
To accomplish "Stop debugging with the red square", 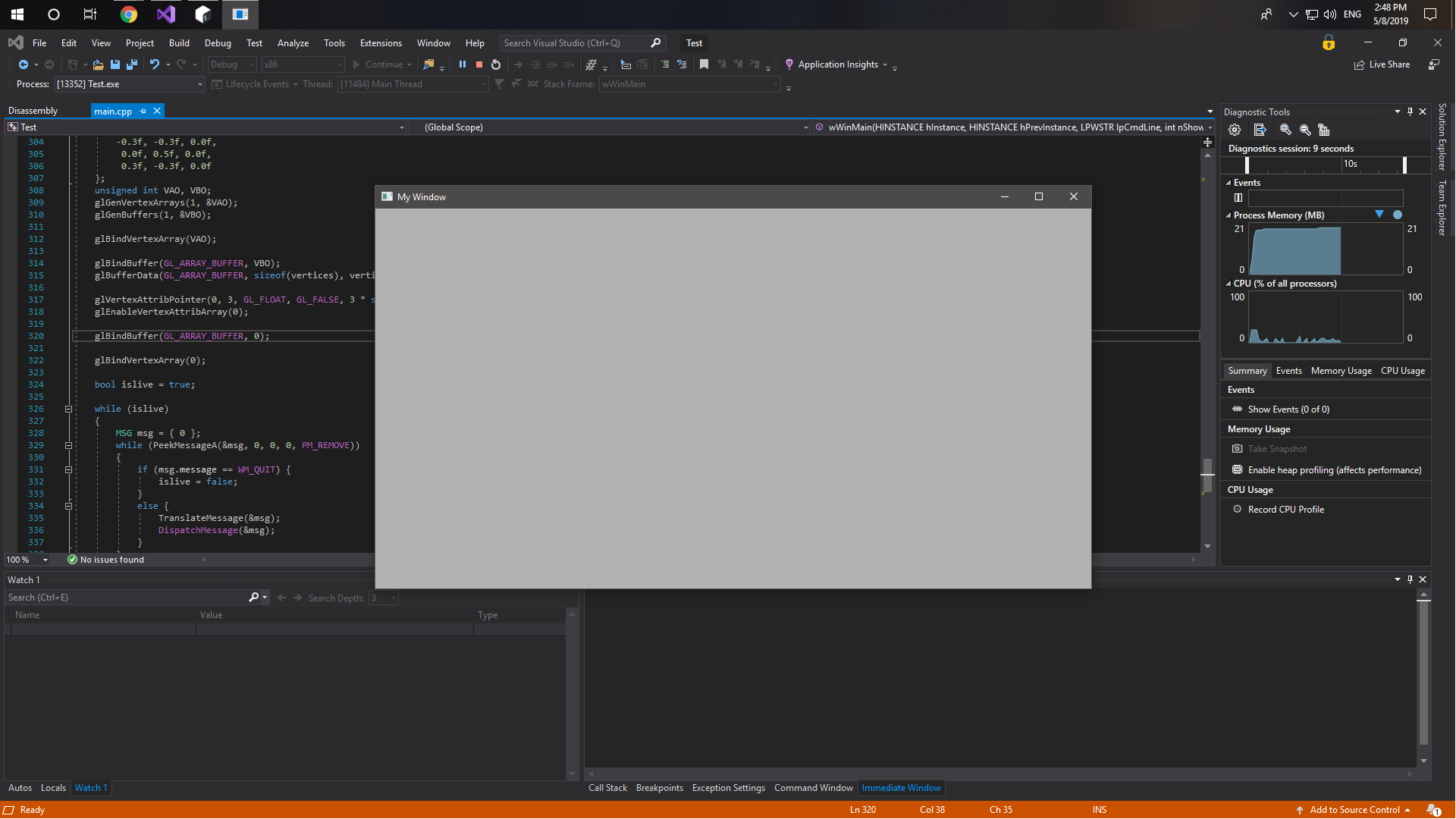I will click(479, 64).
